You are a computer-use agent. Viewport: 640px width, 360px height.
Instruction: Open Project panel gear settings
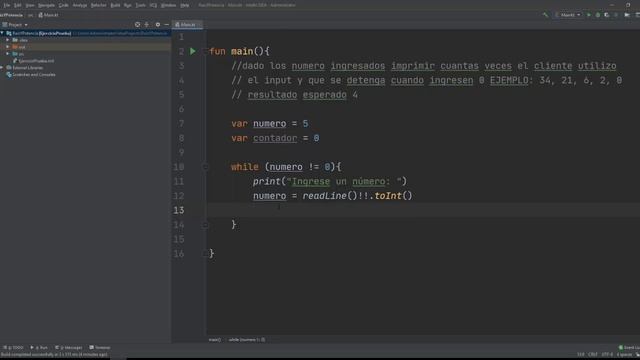point(158,24)
